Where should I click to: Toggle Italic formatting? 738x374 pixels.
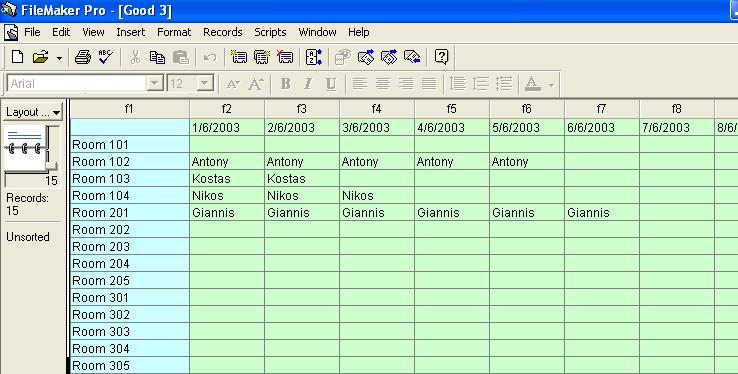[308, 84]
